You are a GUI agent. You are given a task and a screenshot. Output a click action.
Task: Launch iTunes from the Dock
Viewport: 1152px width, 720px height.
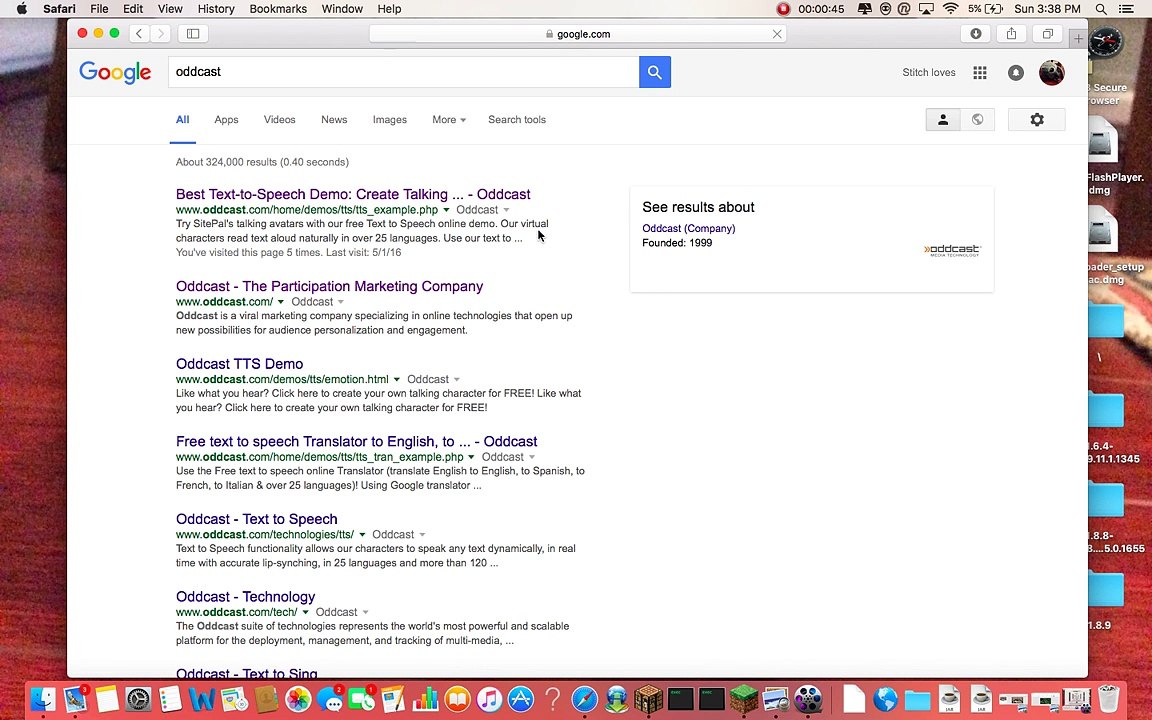489,699
